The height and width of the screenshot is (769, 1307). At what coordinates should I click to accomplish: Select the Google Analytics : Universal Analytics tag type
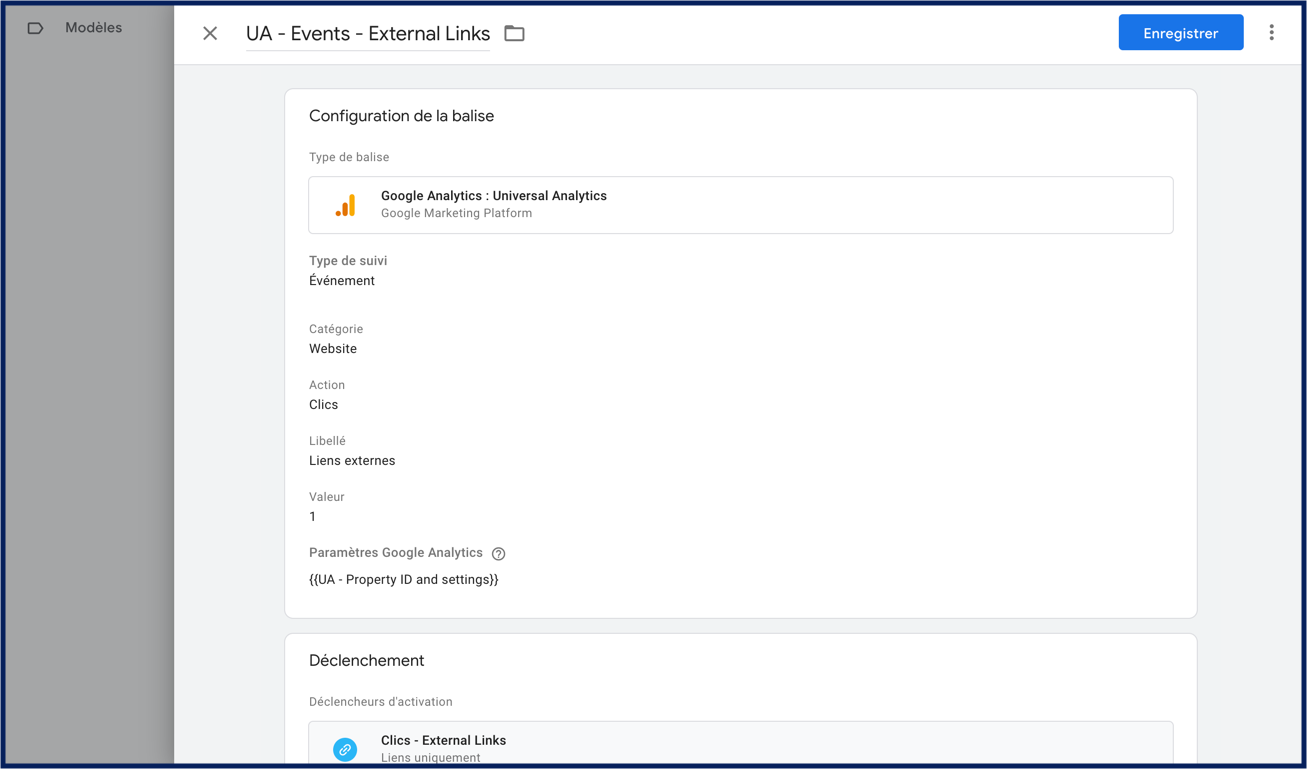741,205
